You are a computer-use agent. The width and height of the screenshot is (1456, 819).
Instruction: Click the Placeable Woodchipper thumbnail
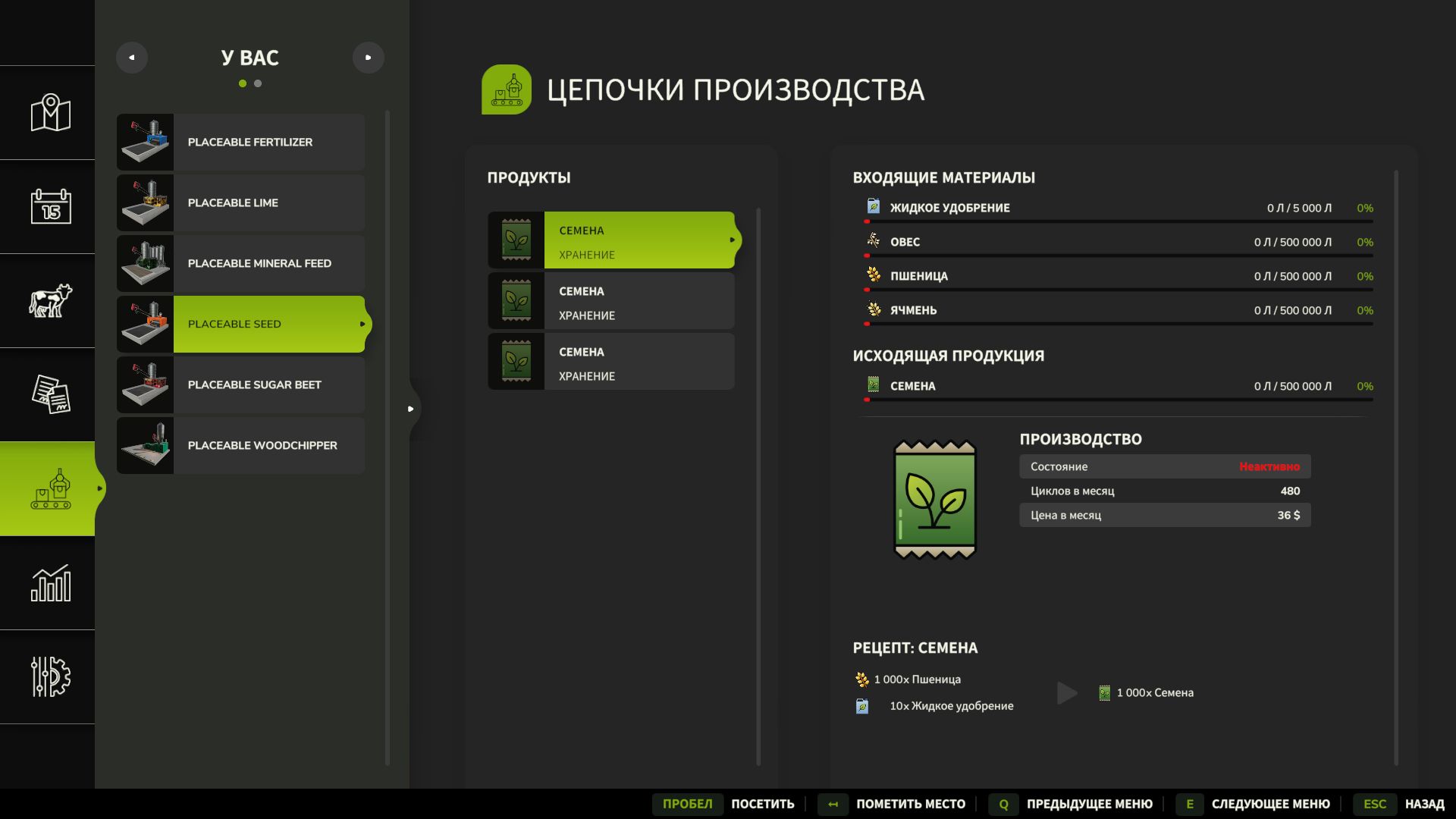tap(146, 446)
